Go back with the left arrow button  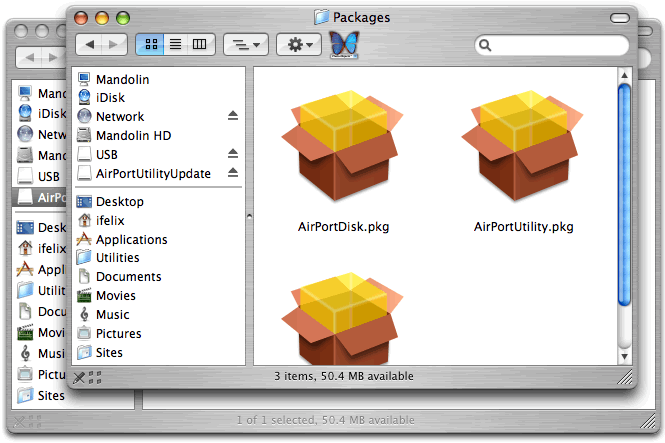pos(89,45)
